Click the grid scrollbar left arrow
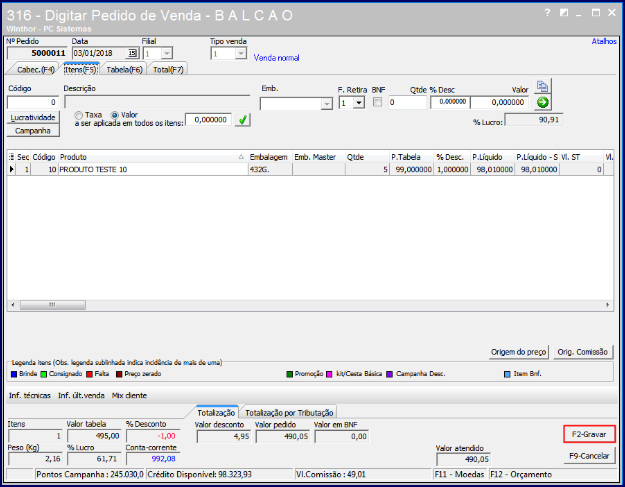 (13, 305)
